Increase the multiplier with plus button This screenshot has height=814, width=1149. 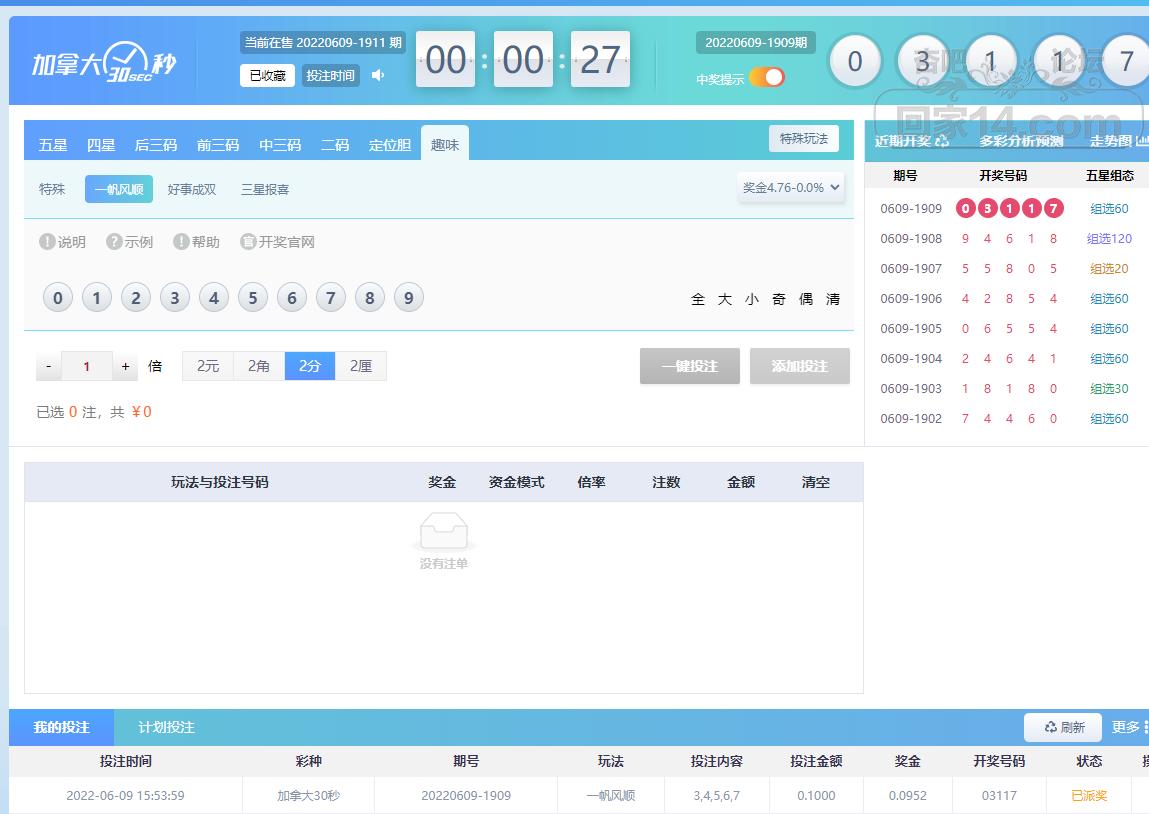click(125, 367)
